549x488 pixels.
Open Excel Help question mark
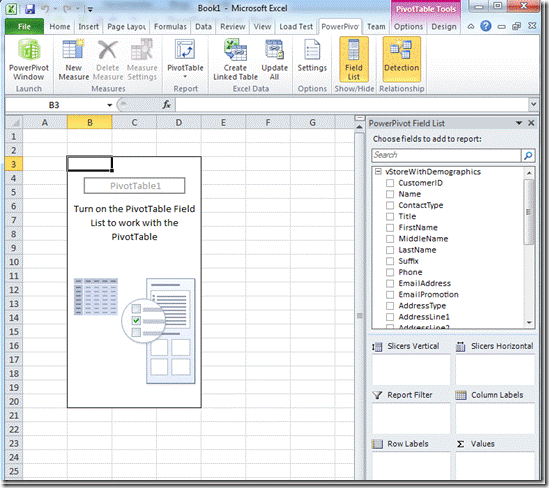click(x=486, y=26)
